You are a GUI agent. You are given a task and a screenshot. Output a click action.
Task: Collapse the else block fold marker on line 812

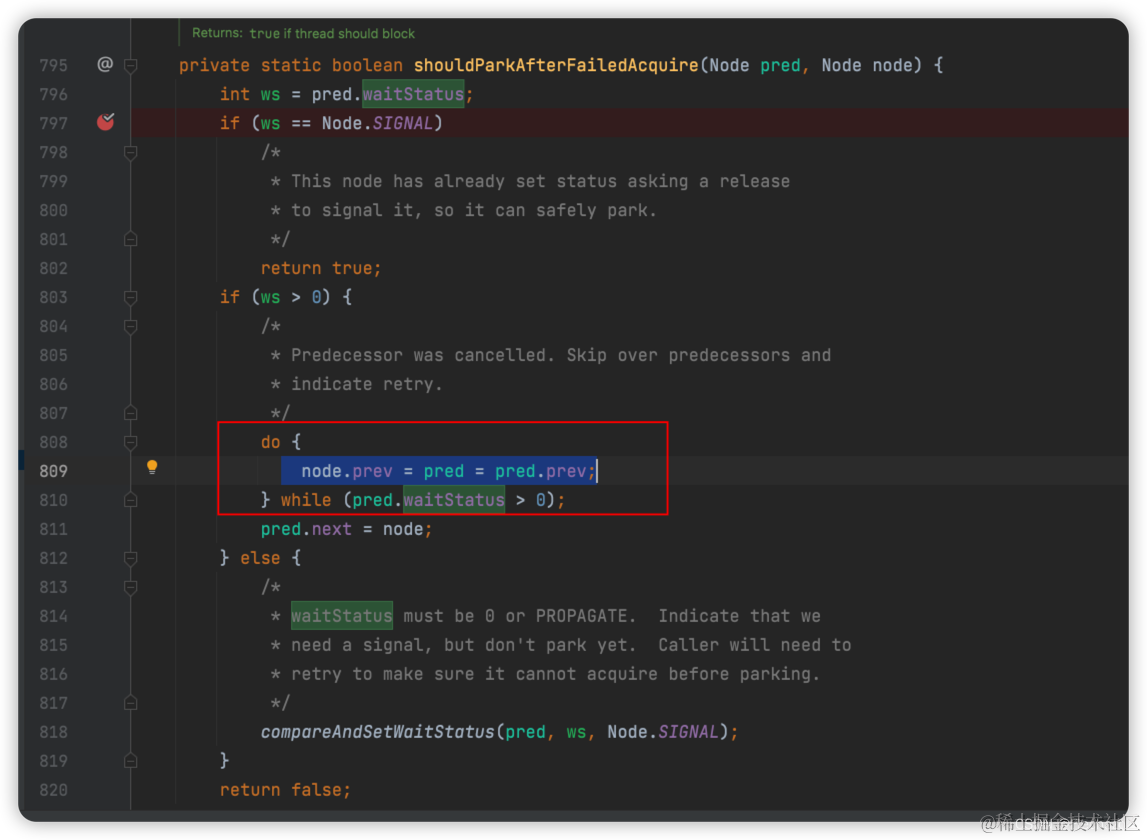(131, 558)
